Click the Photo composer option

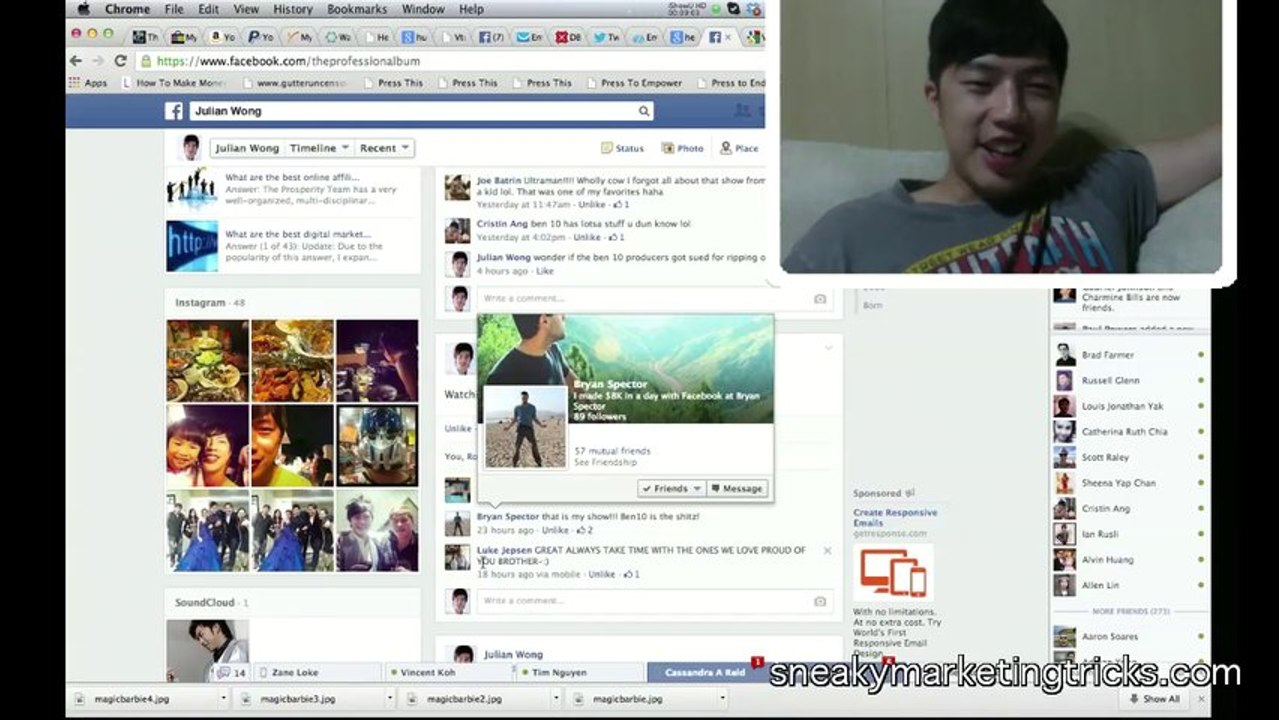tap(683, 148)
